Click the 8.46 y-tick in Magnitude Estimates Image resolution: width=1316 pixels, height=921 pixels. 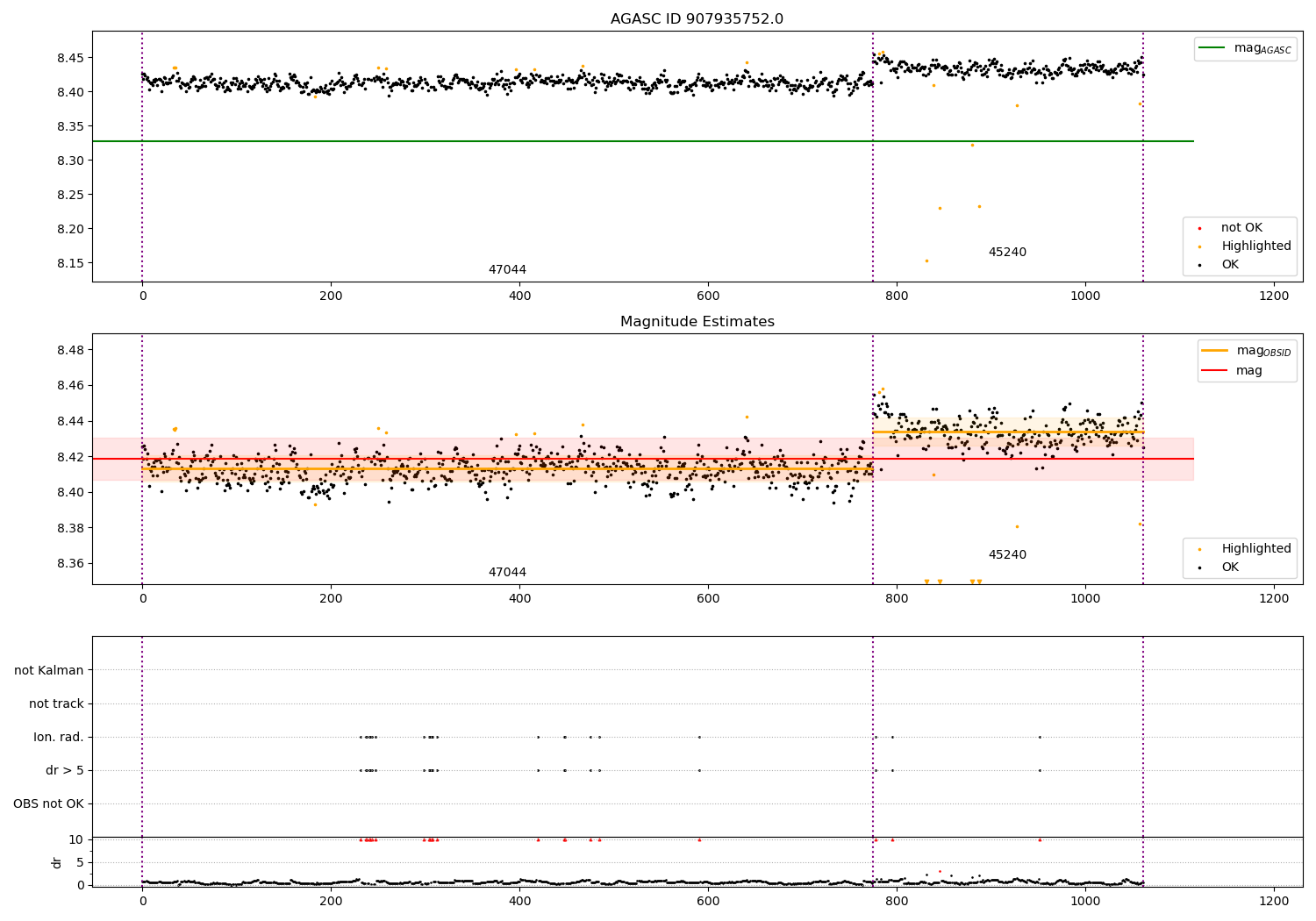(70, 385)
